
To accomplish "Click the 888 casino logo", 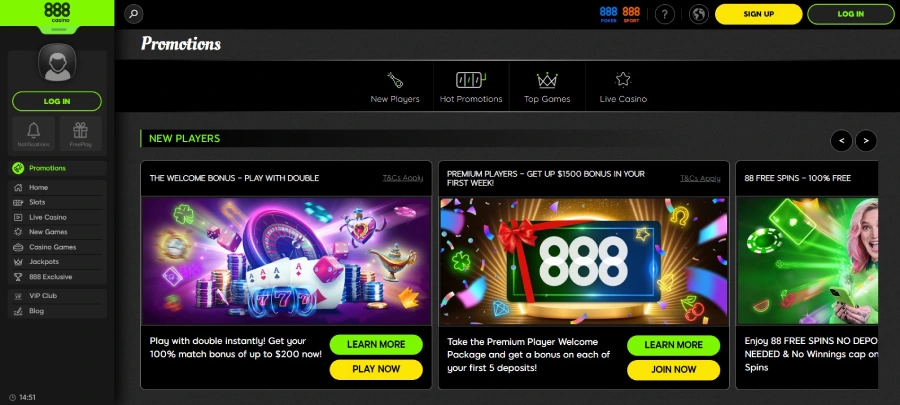I will pos(57,13).
